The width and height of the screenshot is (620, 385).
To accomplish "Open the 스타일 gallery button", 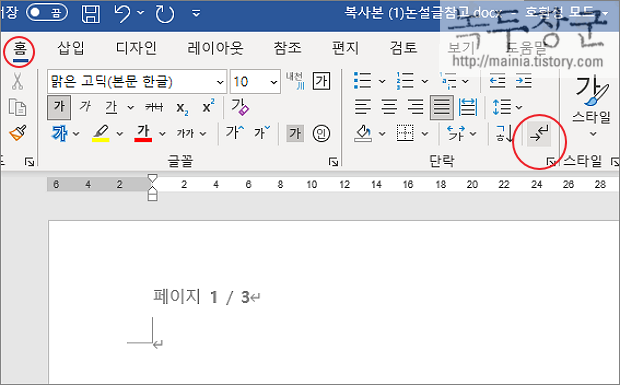I will tap(592, 107).
